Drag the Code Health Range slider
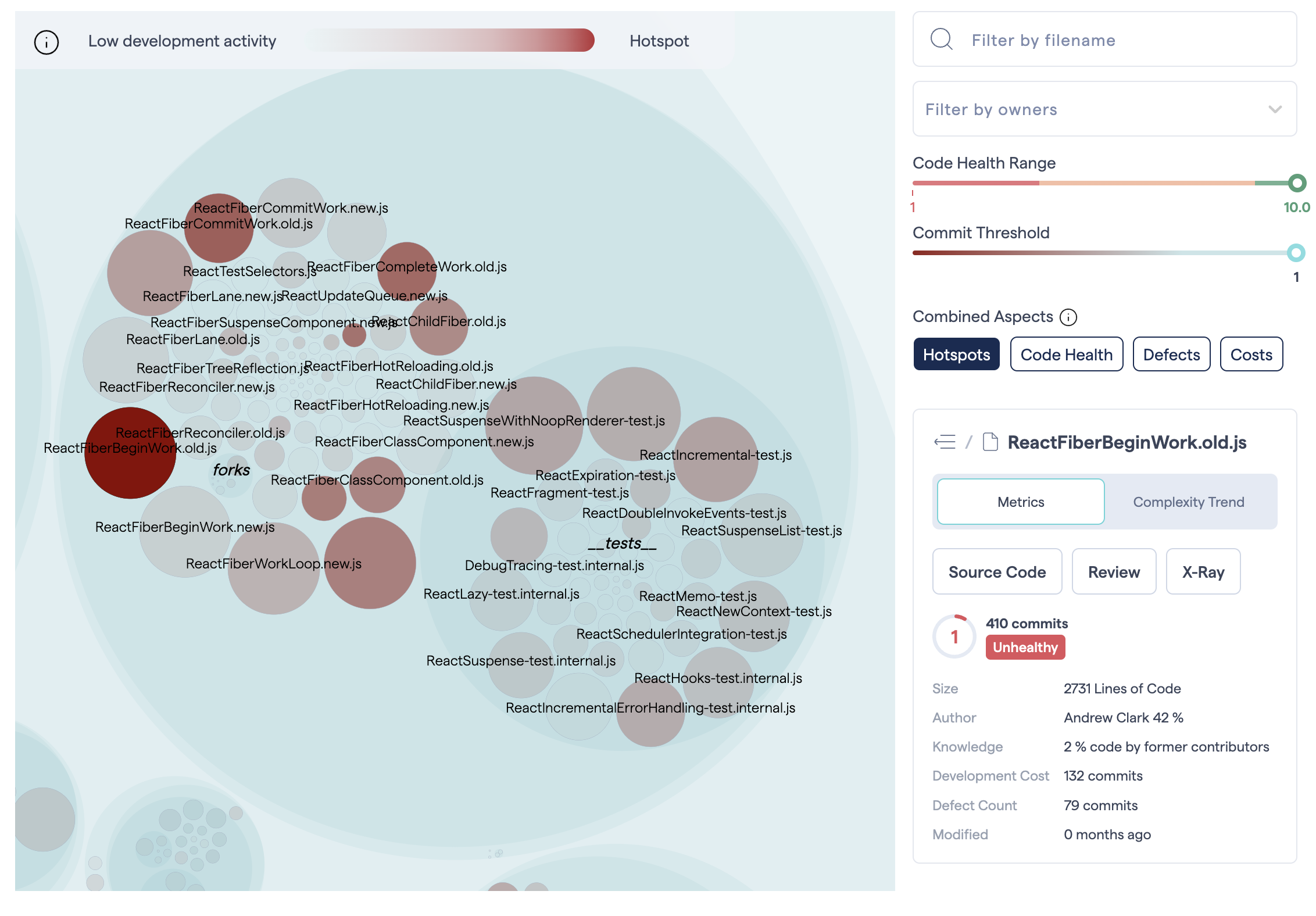The width and height of the screenshot is (1316, 916). pos(1293,184)
